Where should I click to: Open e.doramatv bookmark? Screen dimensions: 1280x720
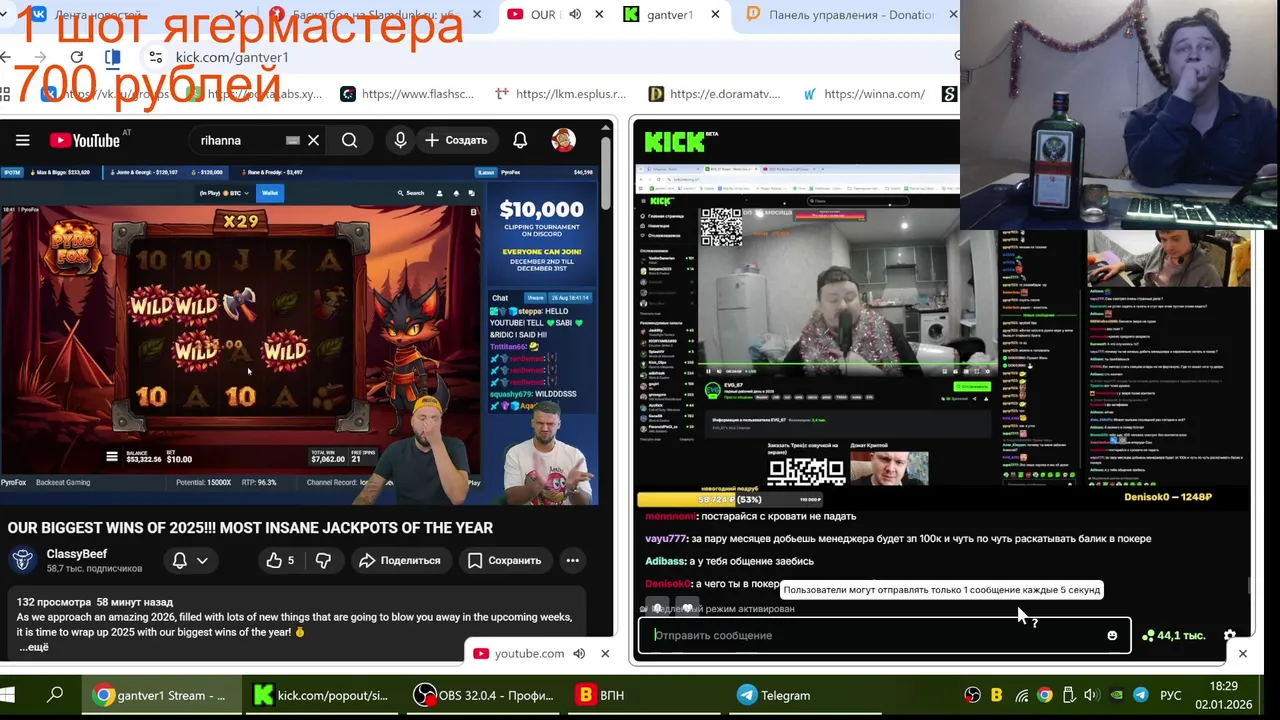pyautogui.click(x=714, y=94)
